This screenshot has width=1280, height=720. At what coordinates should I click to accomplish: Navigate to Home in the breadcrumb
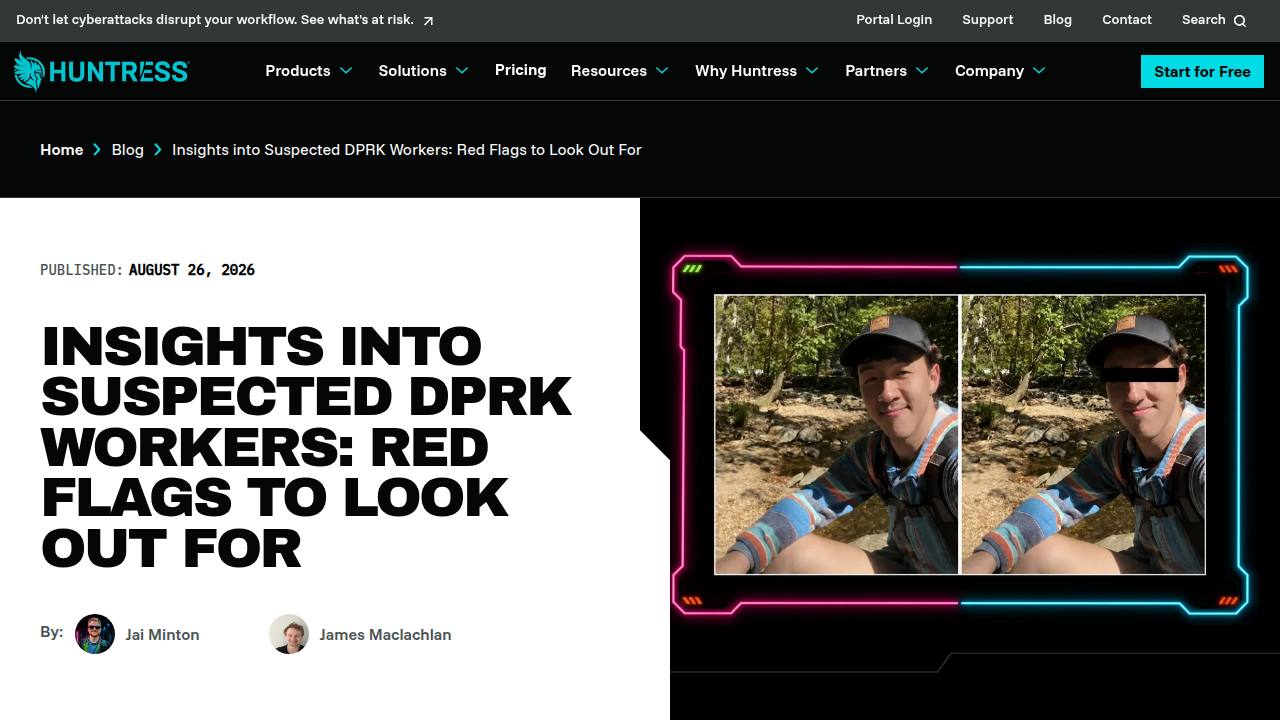61,150
